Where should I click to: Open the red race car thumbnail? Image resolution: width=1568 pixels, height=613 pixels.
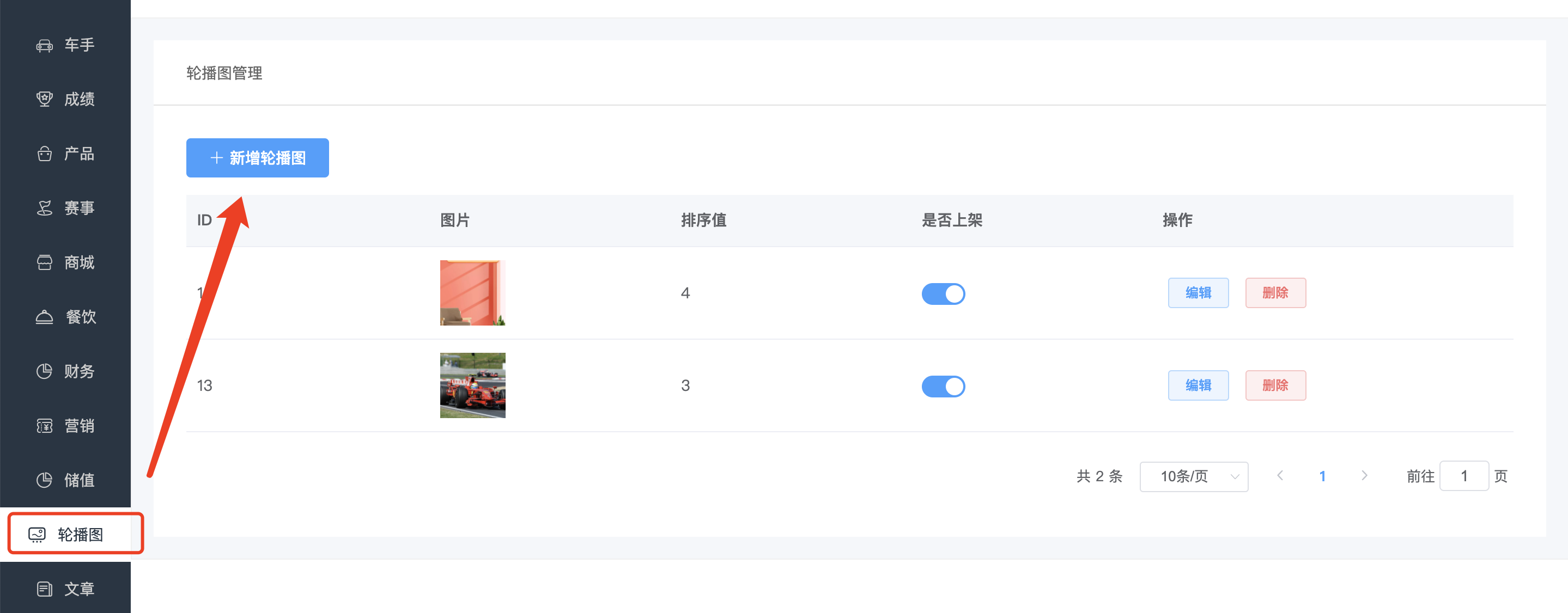(472, 385)
